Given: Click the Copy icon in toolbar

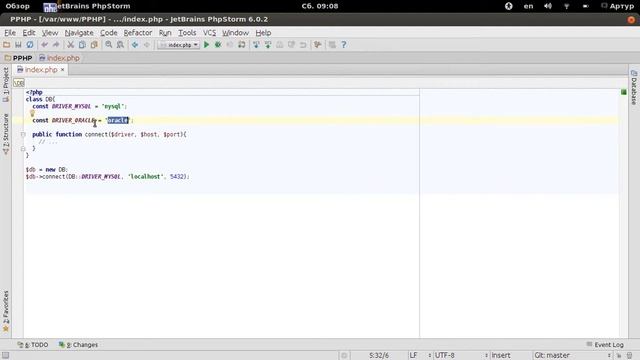Looking at the screenshot, I should pyautogui.click(x=82, y=44).
